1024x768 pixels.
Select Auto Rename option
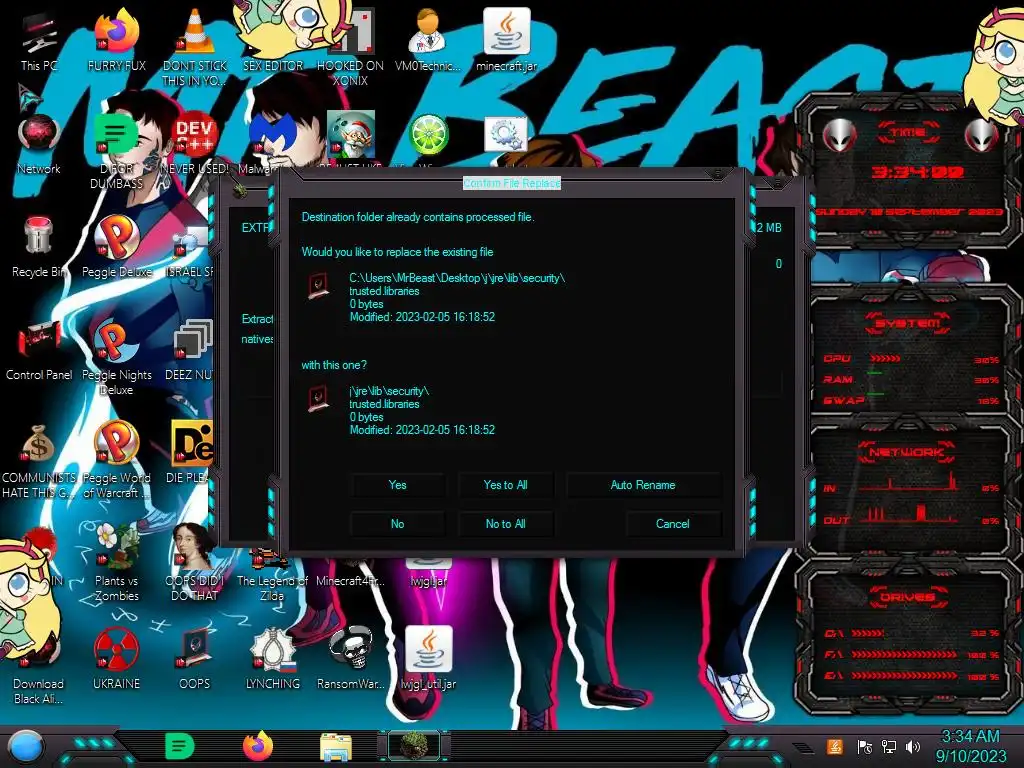[x=643, y=485]
